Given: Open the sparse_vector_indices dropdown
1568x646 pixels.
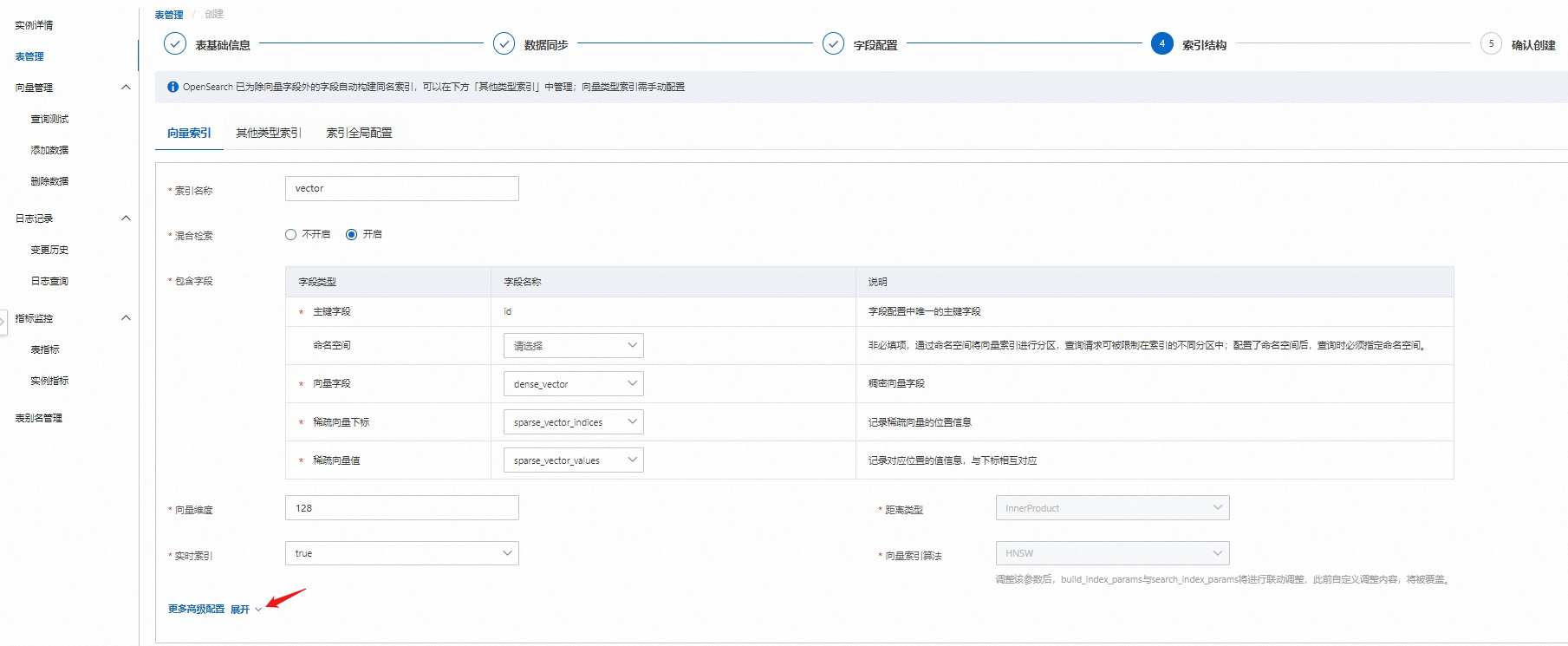Looking at the screenshot, I should click(x=573, y=421).
